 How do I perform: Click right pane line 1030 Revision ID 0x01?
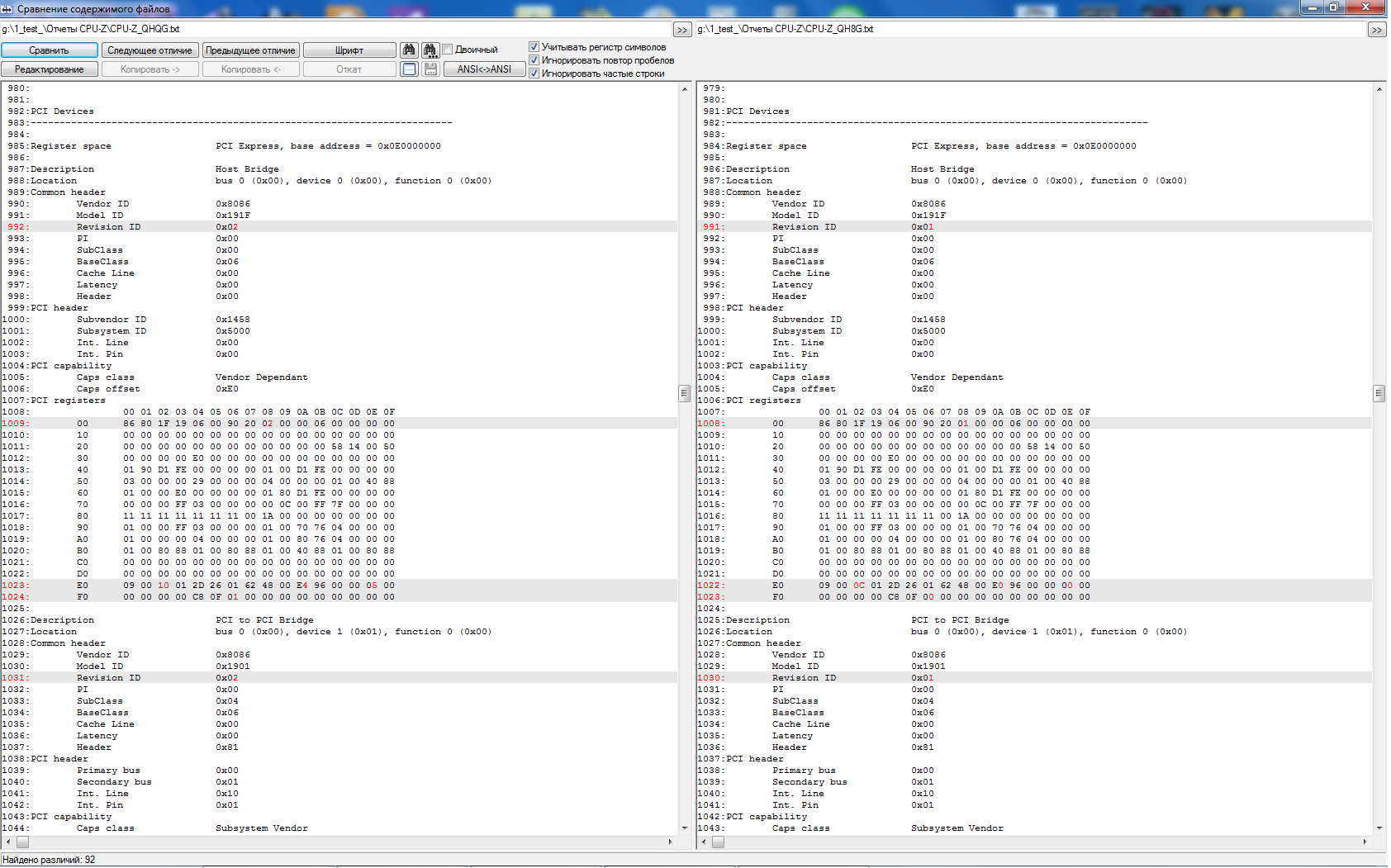pyautogui.click(x=1035, y=678)
